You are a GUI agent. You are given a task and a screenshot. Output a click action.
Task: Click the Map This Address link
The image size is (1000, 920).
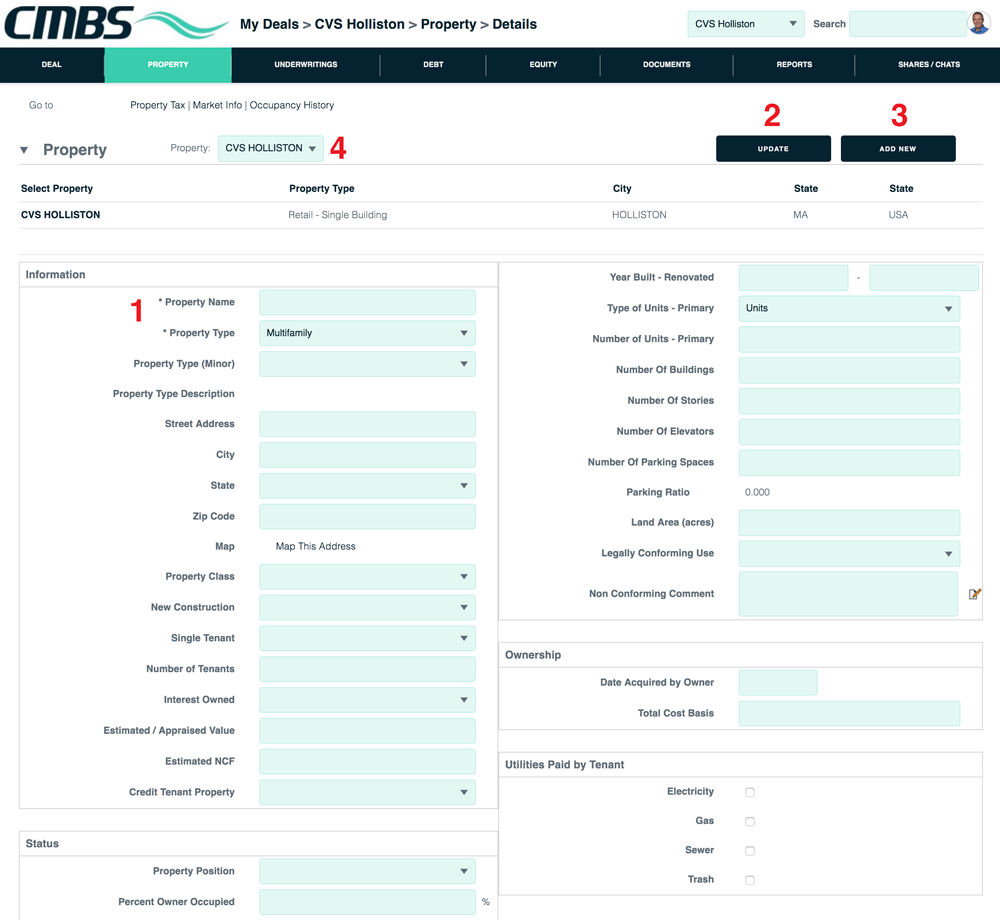316,546
